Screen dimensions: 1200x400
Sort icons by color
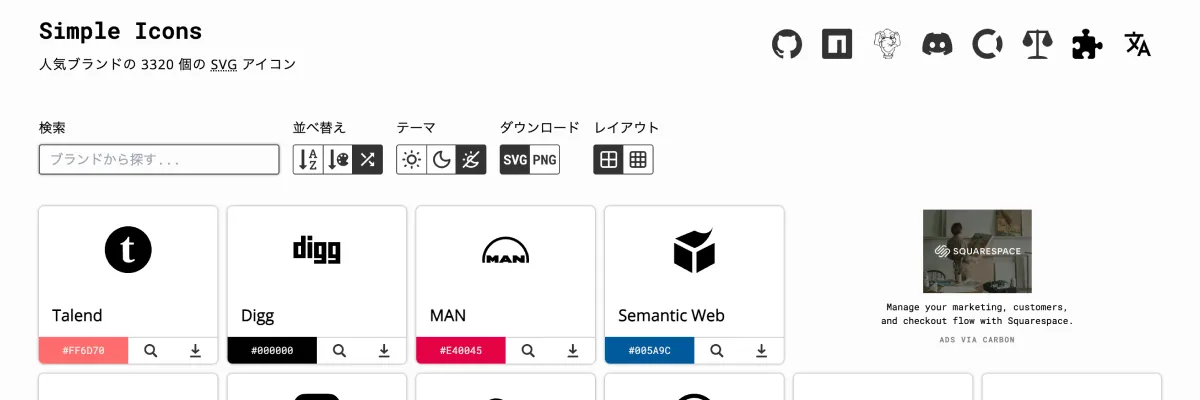pyautogui.click(x=338, y=160)
